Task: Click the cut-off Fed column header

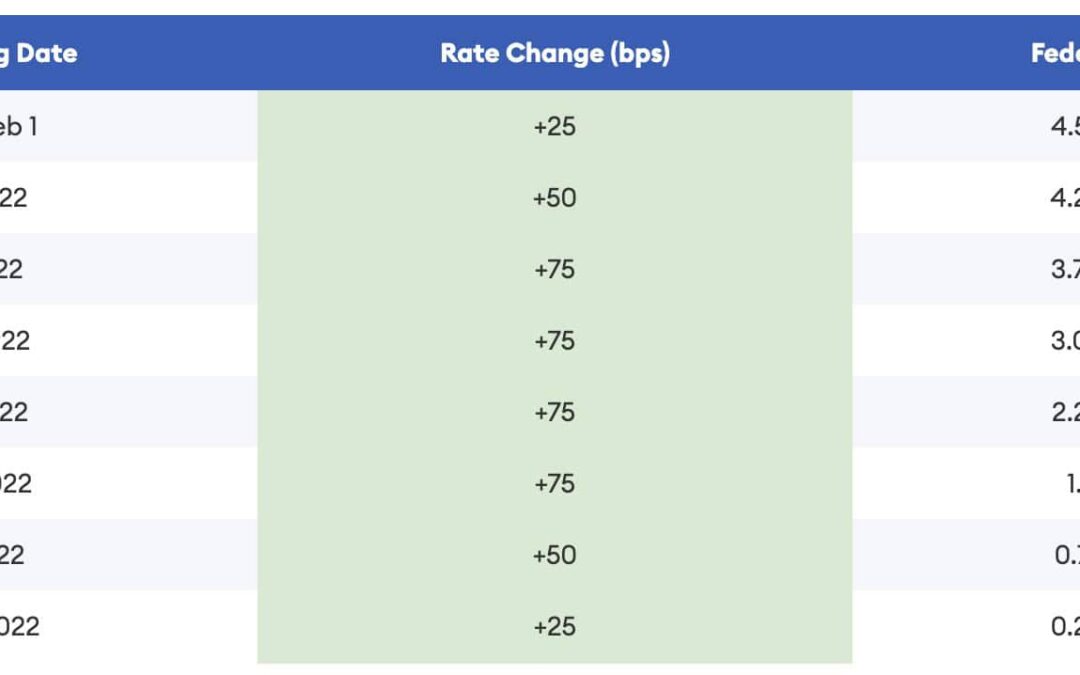Action: [x=1055, y=53]
